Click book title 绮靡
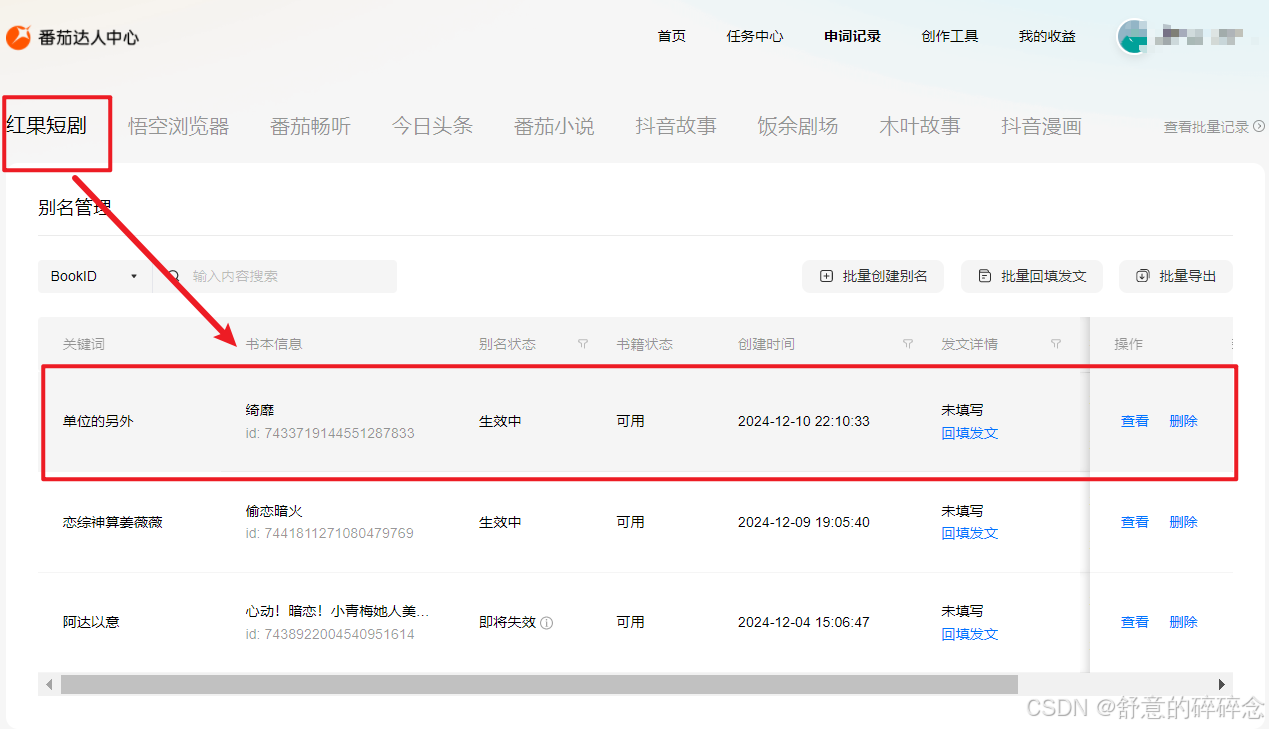 coord(260,410)
